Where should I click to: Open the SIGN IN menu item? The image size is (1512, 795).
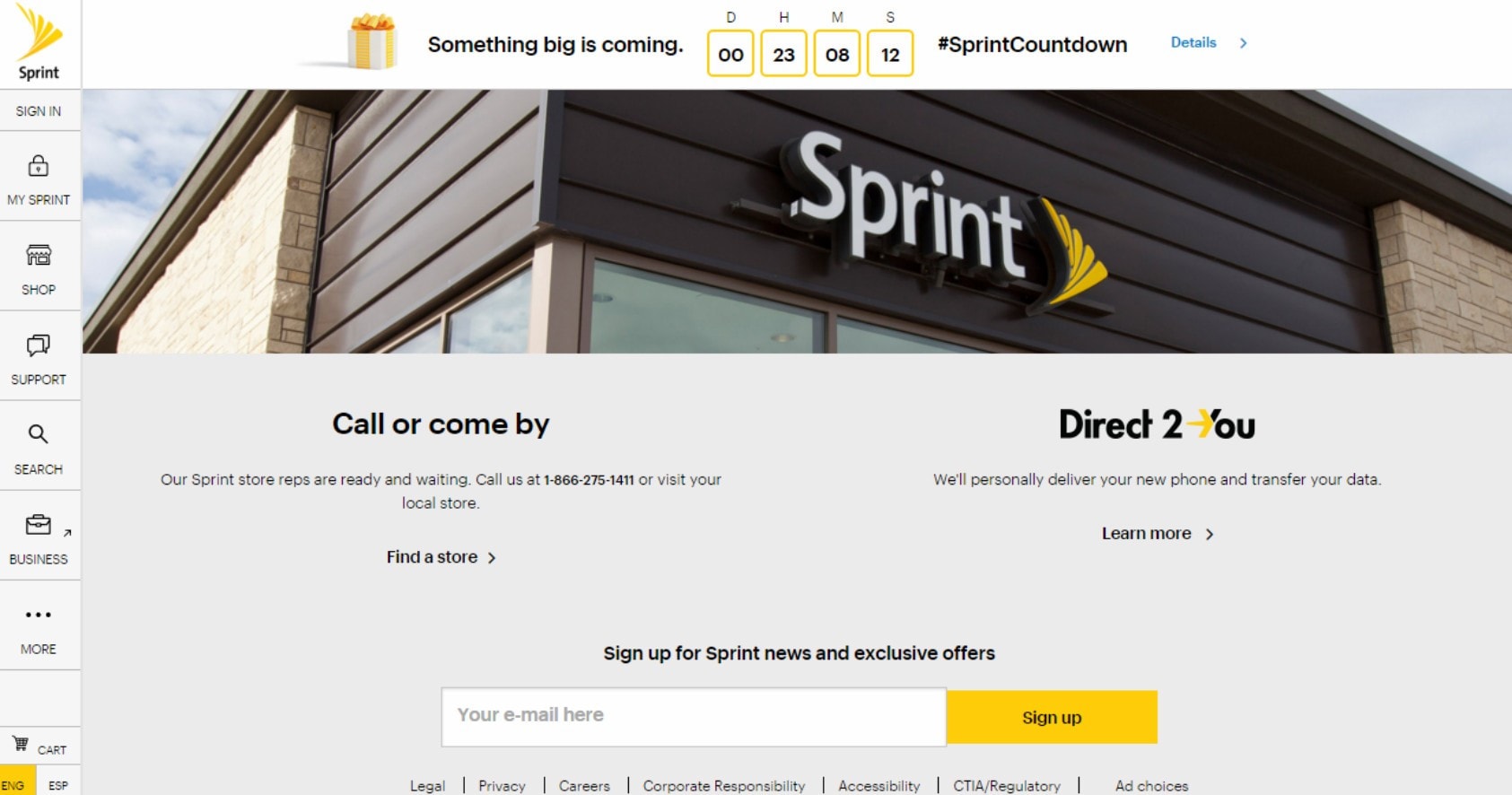click(39, 111)
